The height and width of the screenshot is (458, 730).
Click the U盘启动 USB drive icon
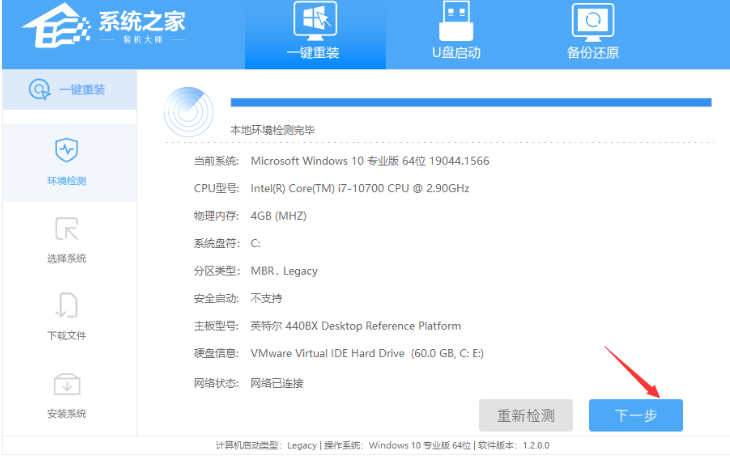click(x=456, y=21)
